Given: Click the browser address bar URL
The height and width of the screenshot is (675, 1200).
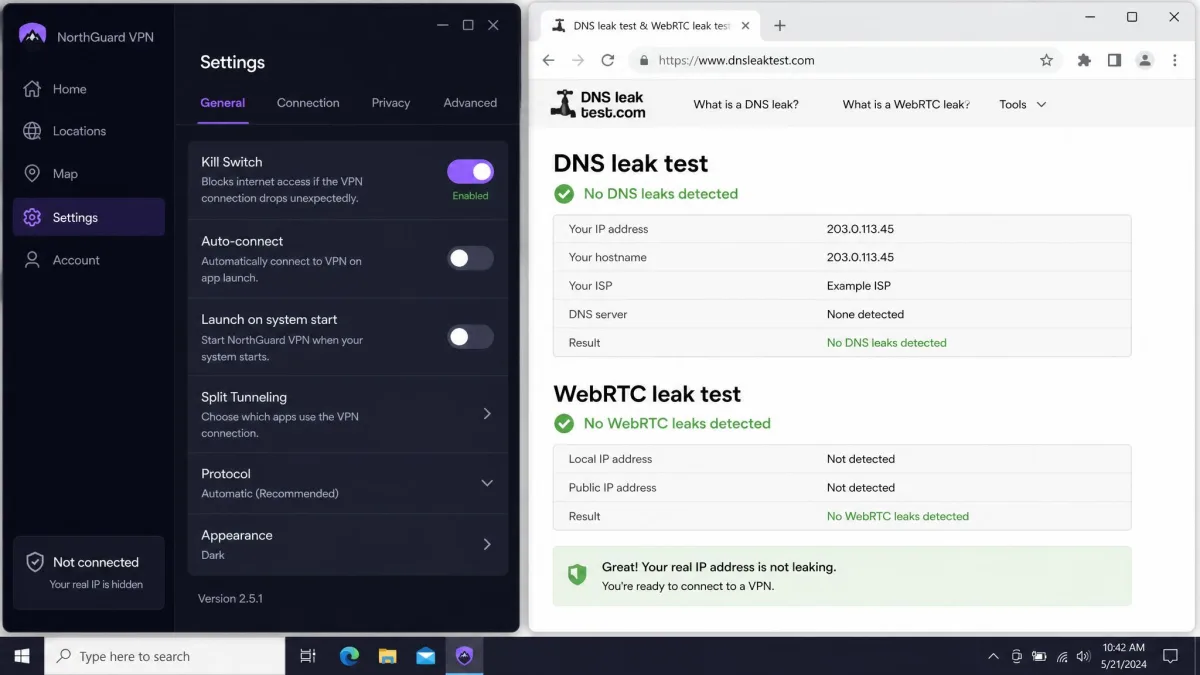Looking at the screenshot, I should (736, 60).
